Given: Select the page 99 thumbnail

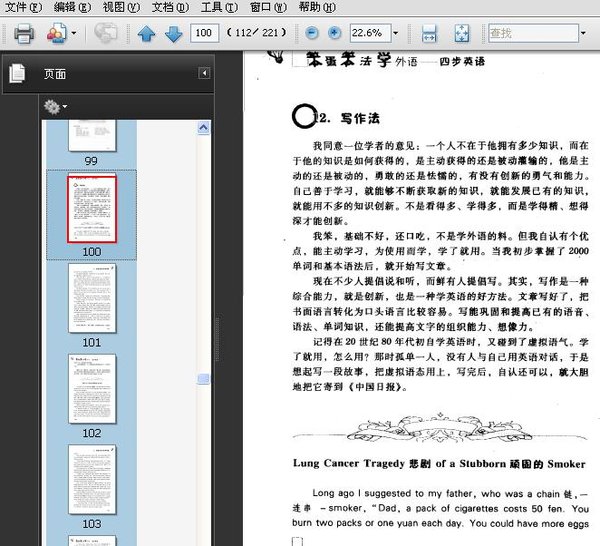Looking at the screenshot, I should pos(92,135).
